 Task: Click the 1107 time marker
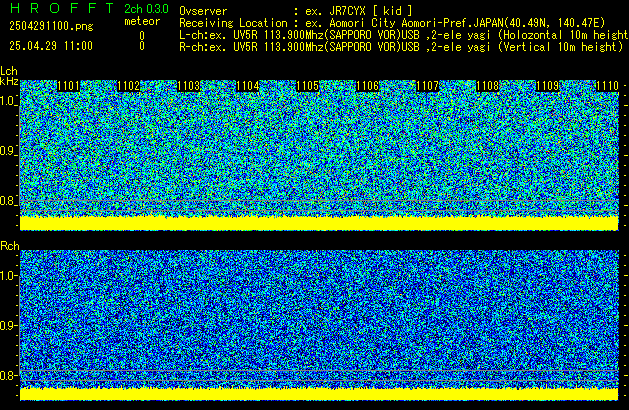(x=428, y=86)
